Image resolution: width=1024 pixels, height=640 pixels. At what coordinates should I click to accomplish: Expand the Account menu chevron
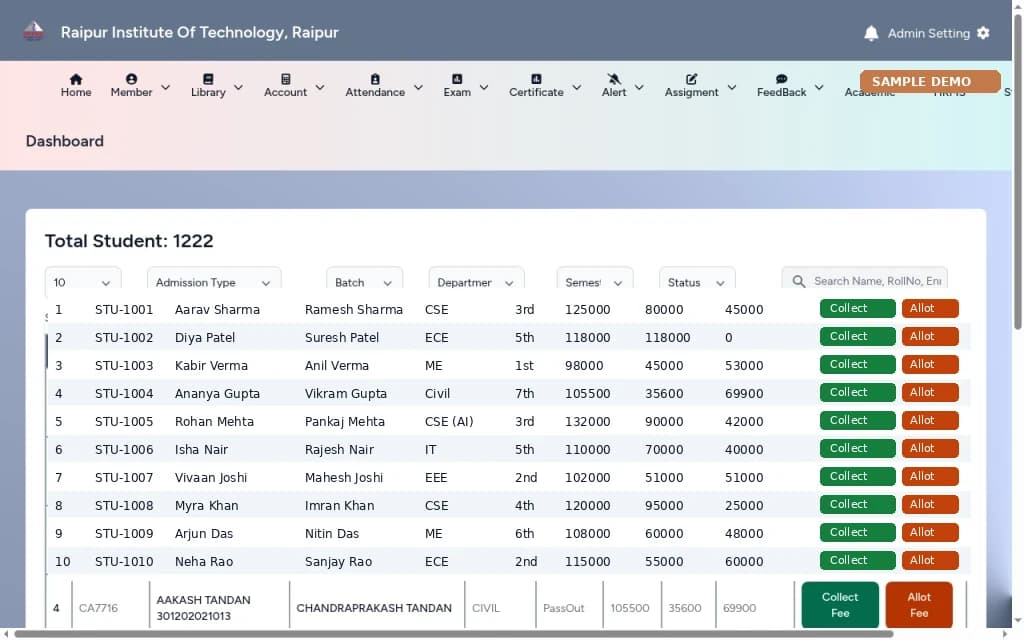click(320, 87)
